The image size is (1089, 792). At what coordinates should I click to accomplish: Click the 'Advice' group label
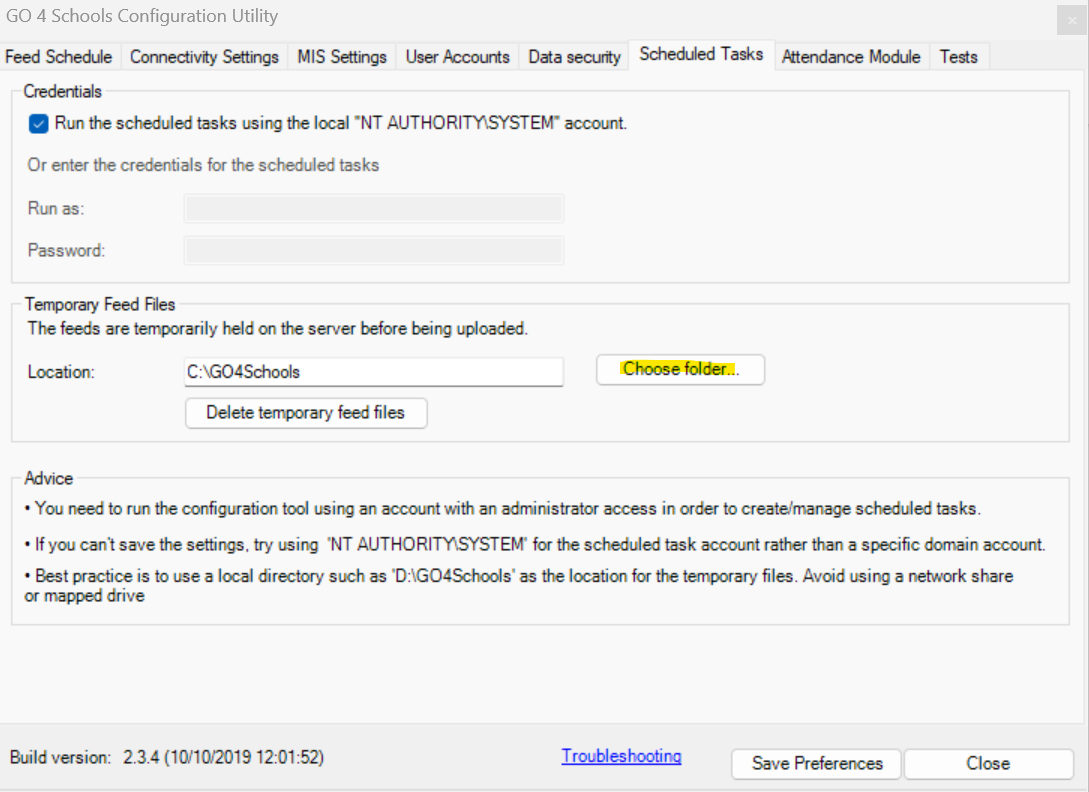tap(49, 478)
